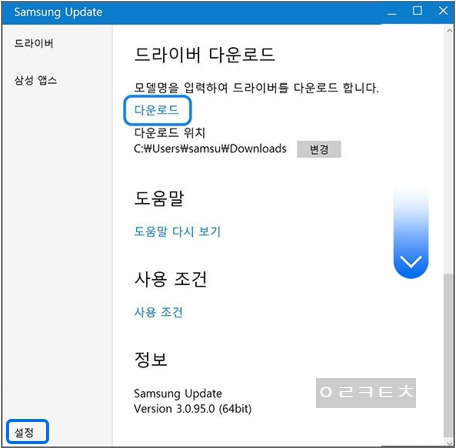
Task: Click the scrollbar up arrow
Action: point(449,30)
